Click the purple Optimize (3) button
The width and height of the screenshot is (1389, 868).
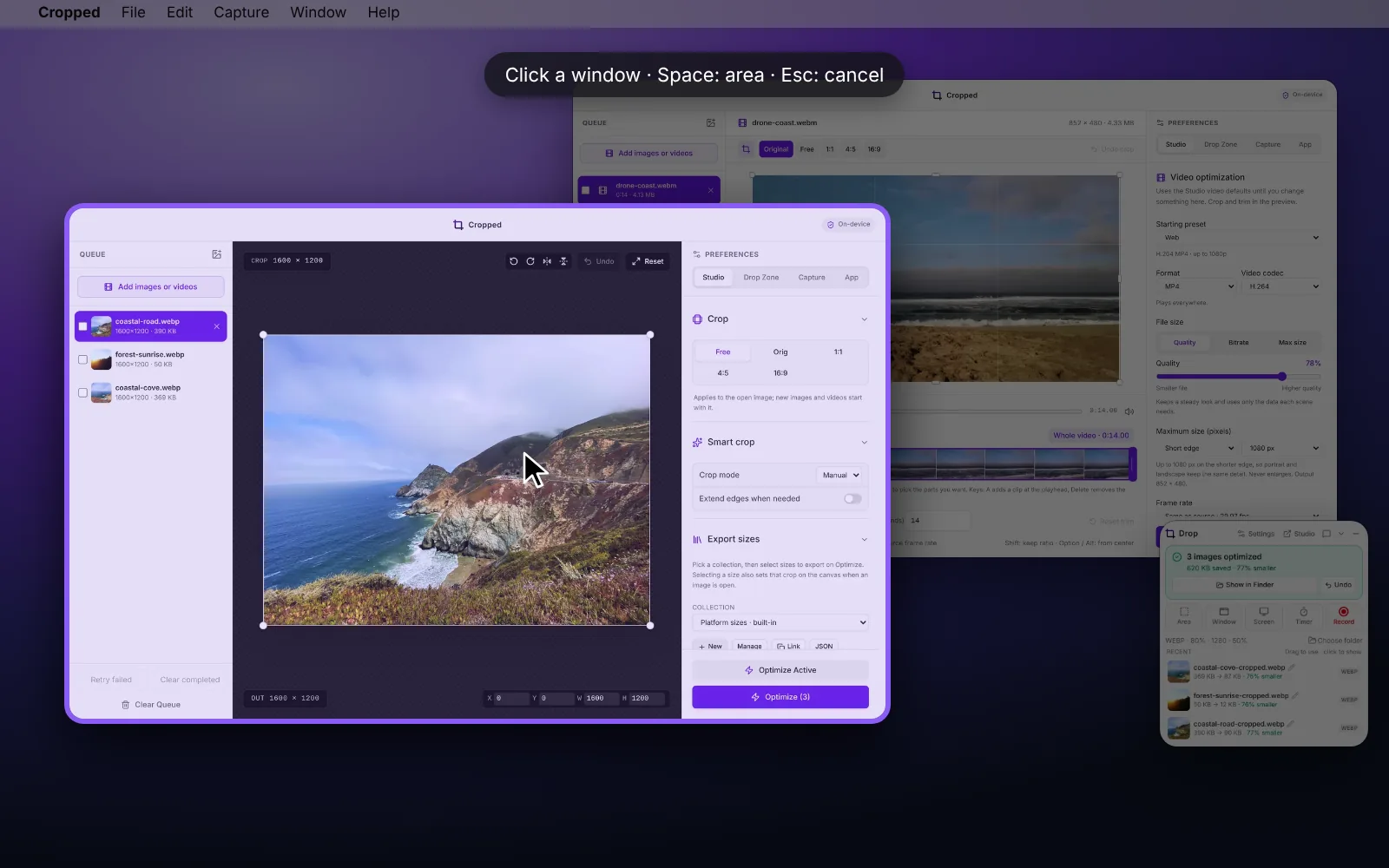[780, 697]
